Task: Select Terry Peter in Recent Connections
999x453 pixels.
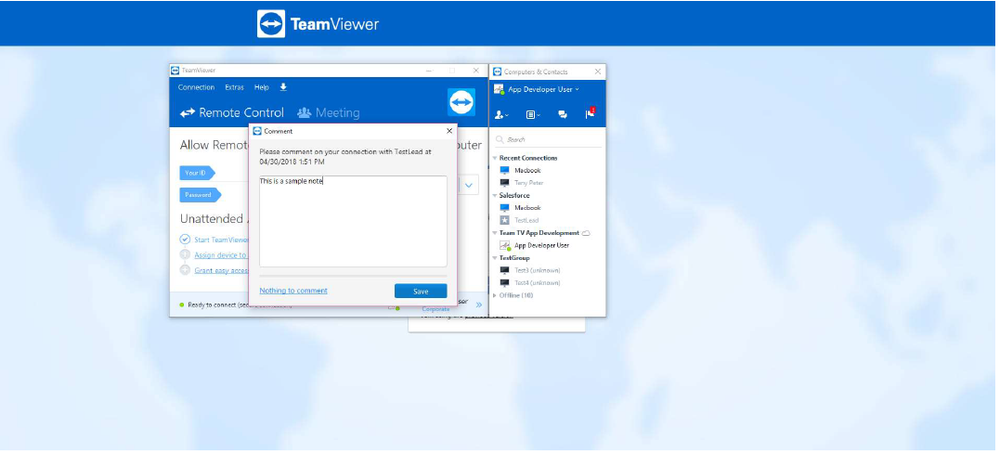Action: [x=529, y=183]
